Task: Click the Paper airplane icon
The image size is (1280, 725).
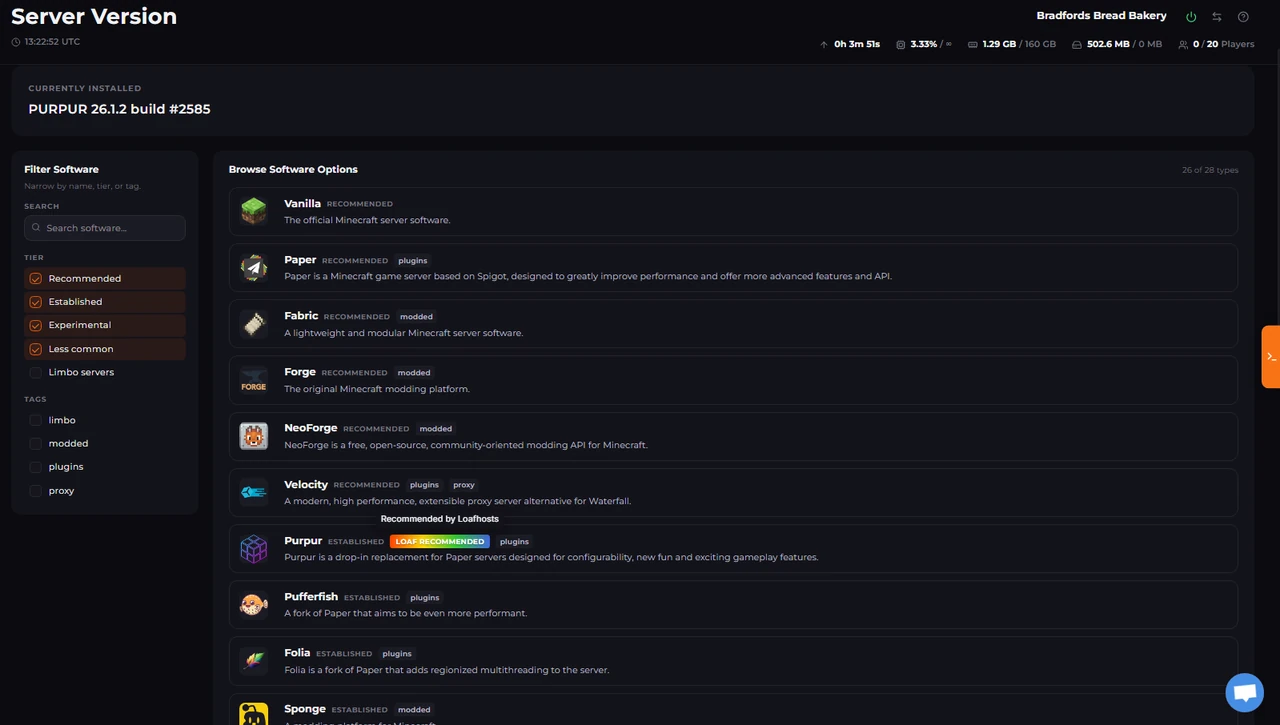Action: 254,267
